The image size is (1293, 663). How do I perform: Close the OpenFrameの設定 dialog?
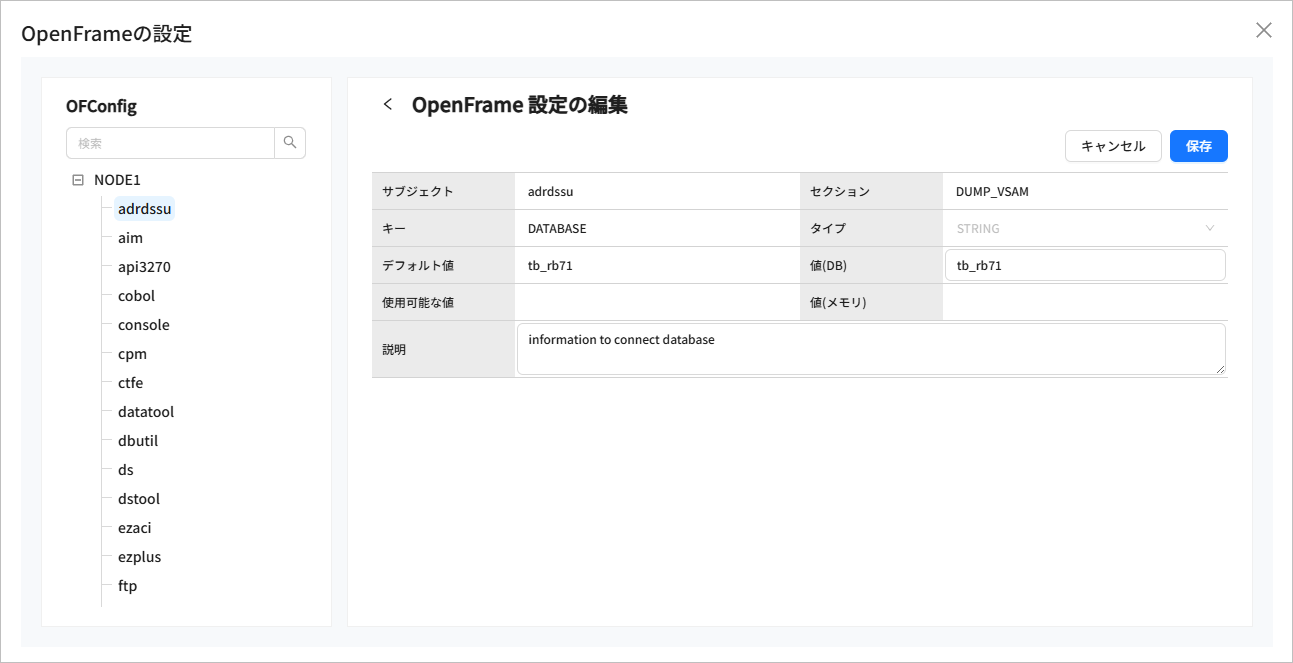click(1263, 30)
